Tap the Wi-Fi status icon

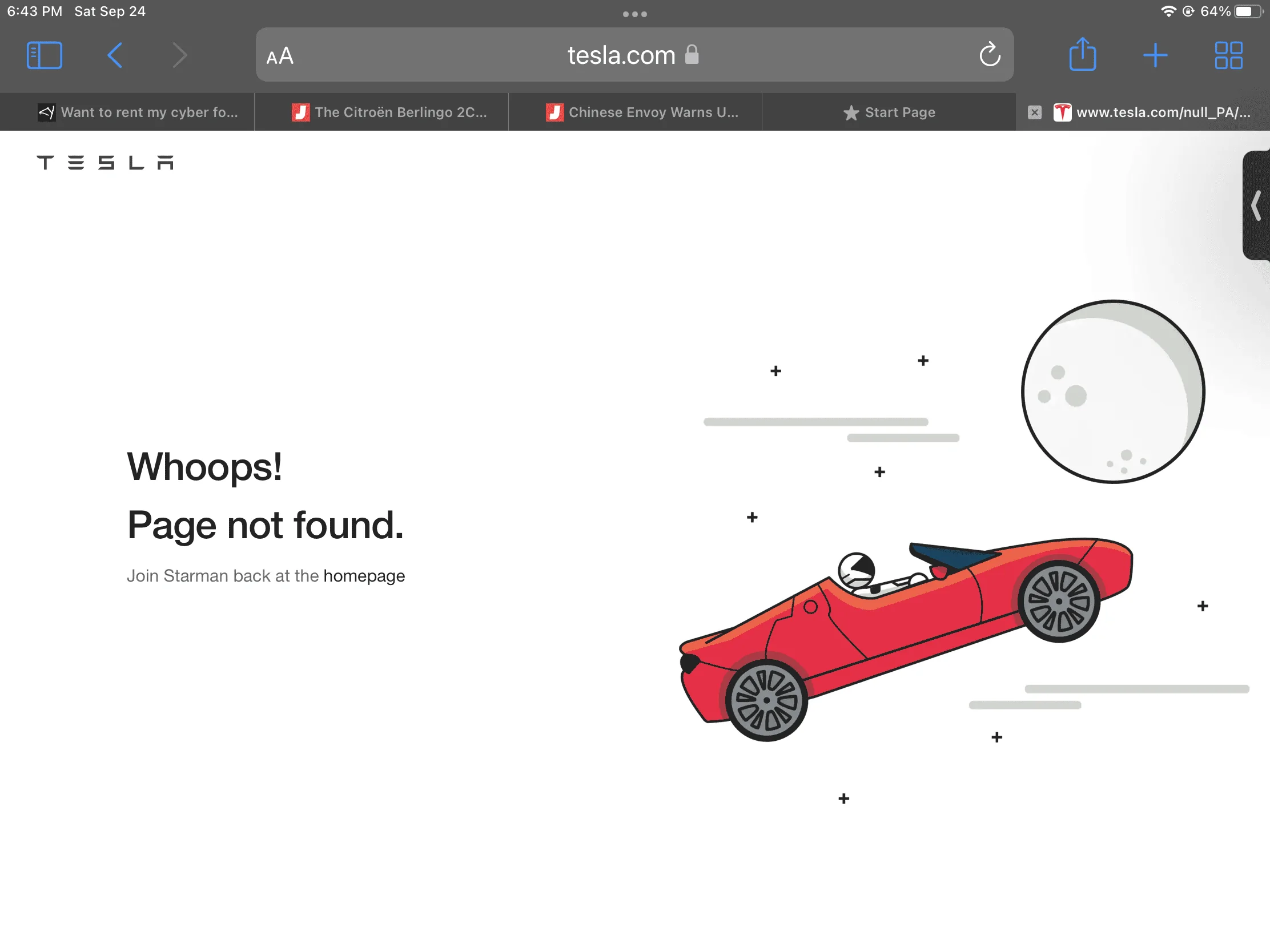click(1168, 11)
